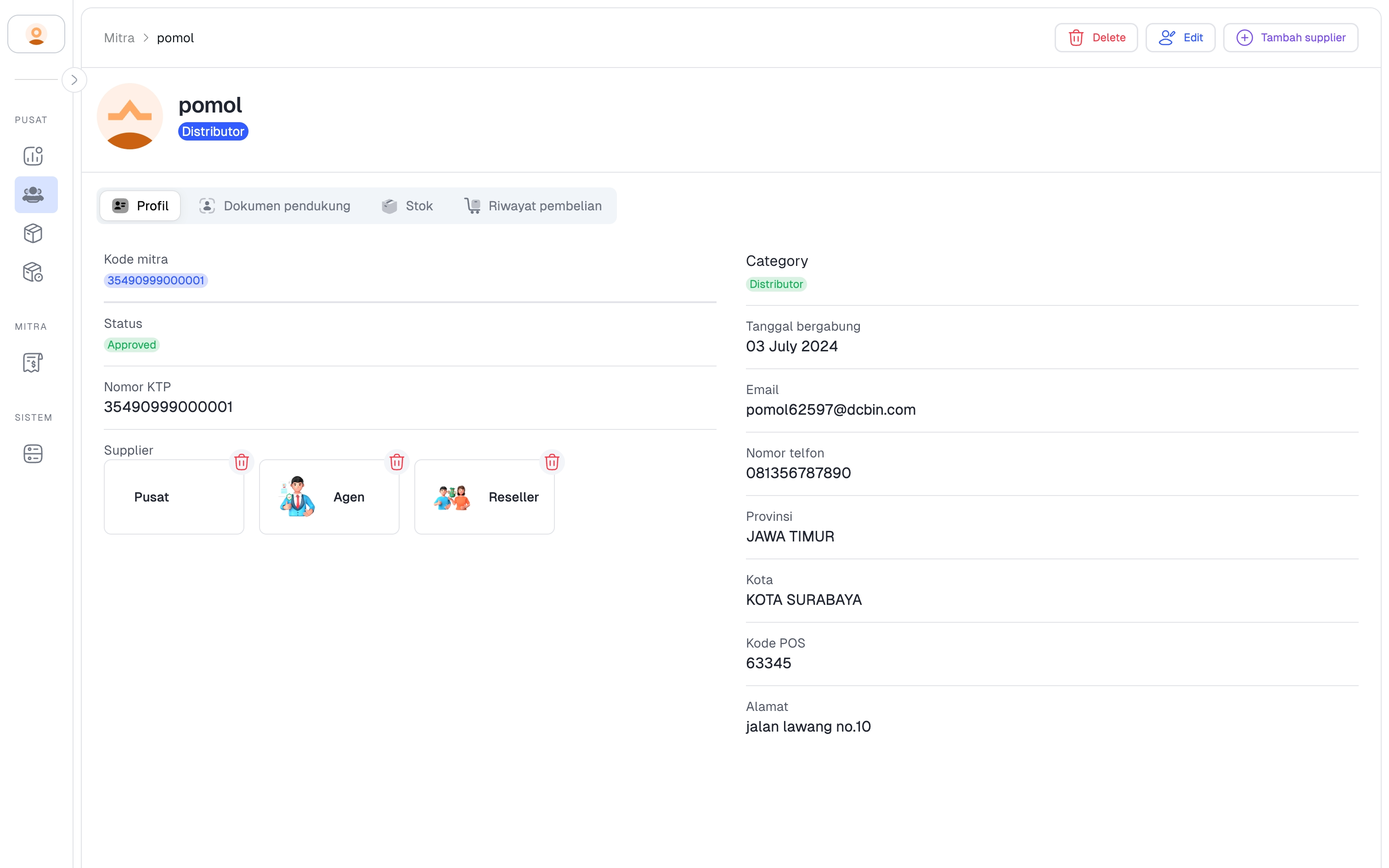Viewport: 1389px width, 868px height.
Task: Click the date 03 July 2024
Action: 791,346
